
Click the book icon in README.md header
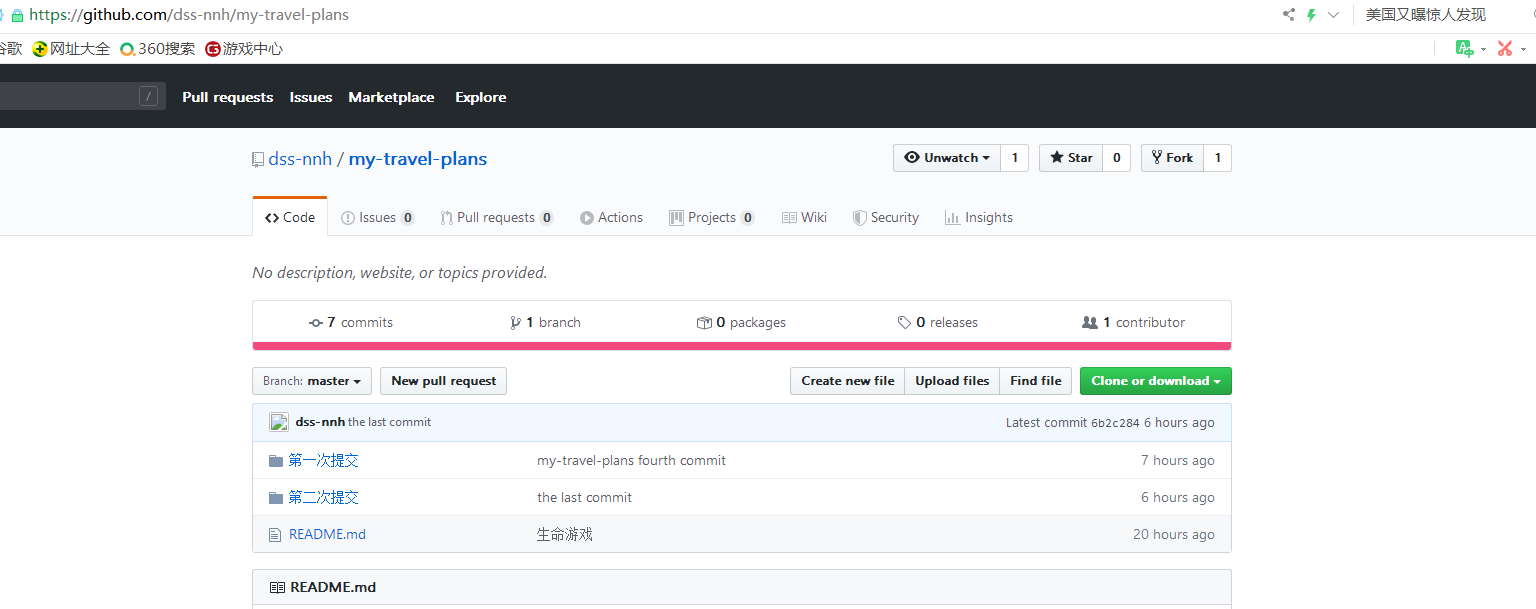(x=277, y=588)
